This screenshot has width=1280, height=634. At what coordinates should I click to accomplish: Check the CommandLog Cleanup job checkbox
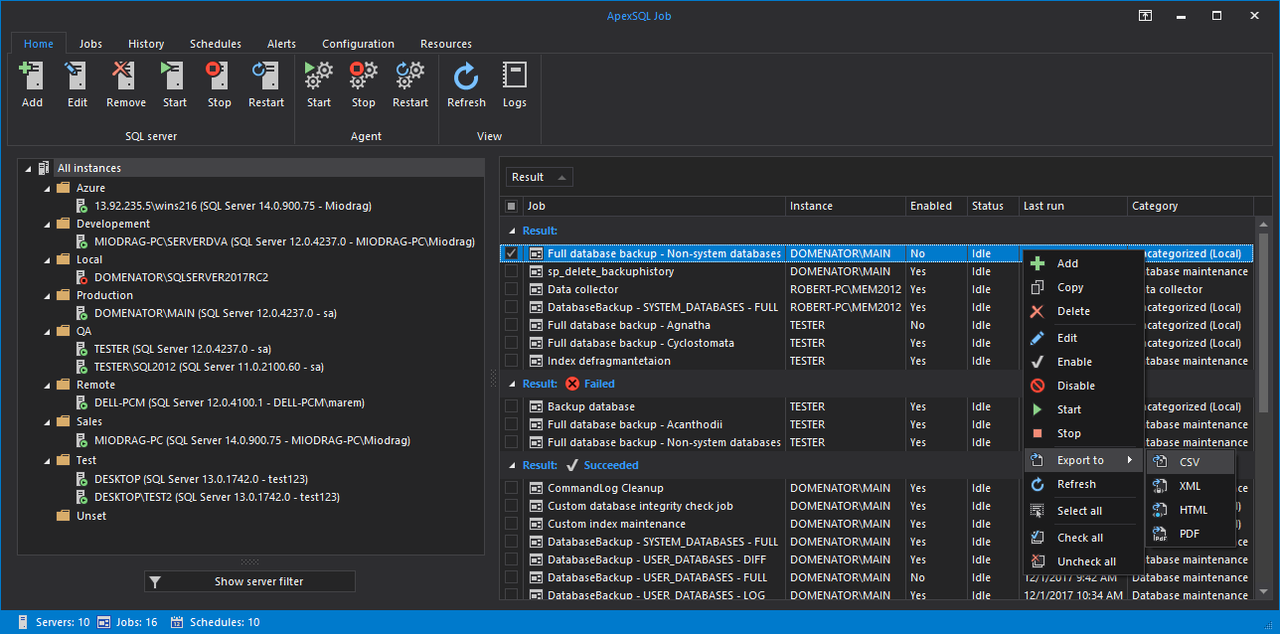[512, 488]
